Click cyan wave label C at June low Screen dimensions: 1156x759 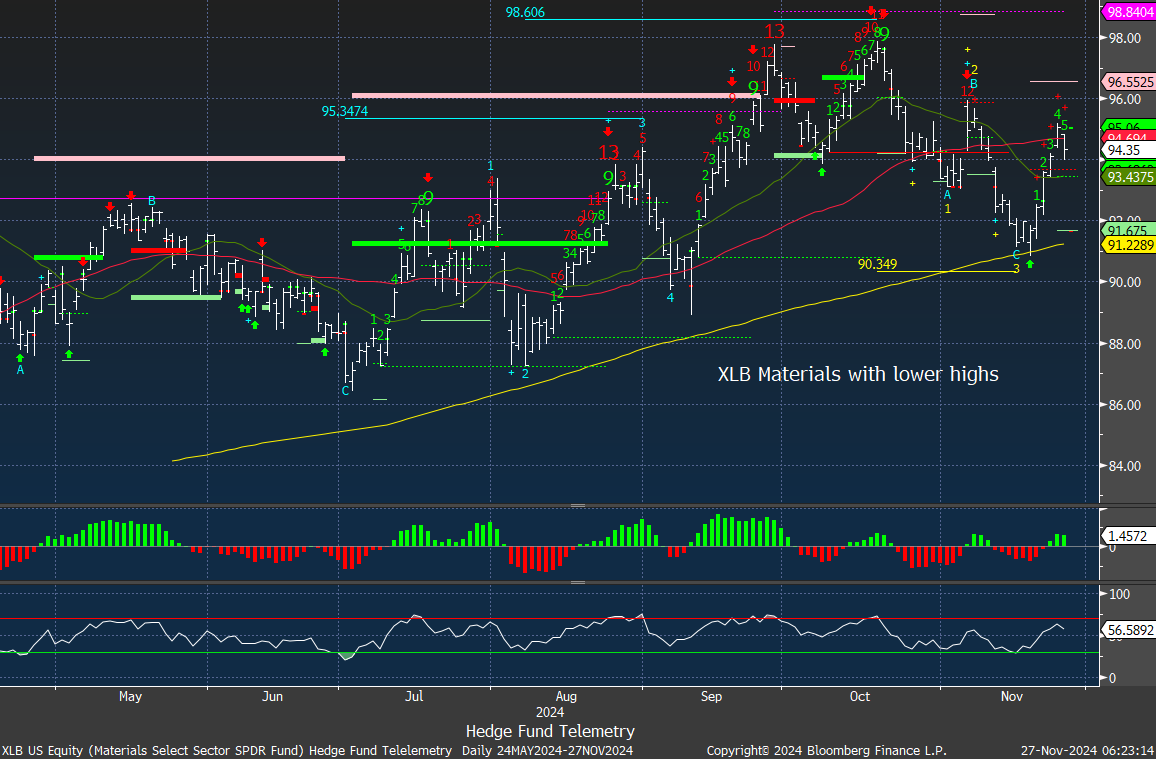coord(346,390)
